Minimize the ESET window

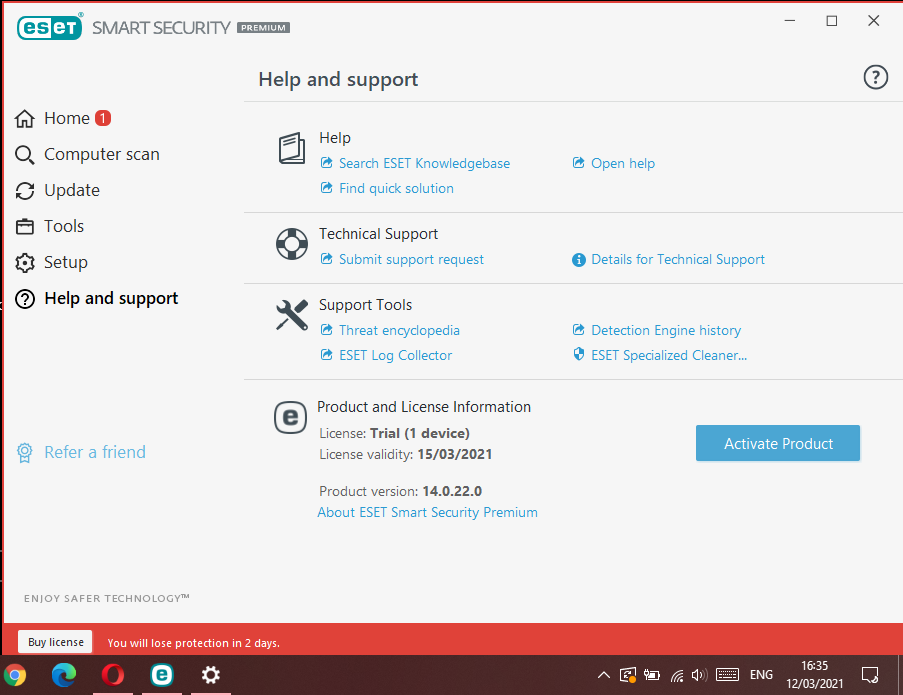tap(790, 21)
